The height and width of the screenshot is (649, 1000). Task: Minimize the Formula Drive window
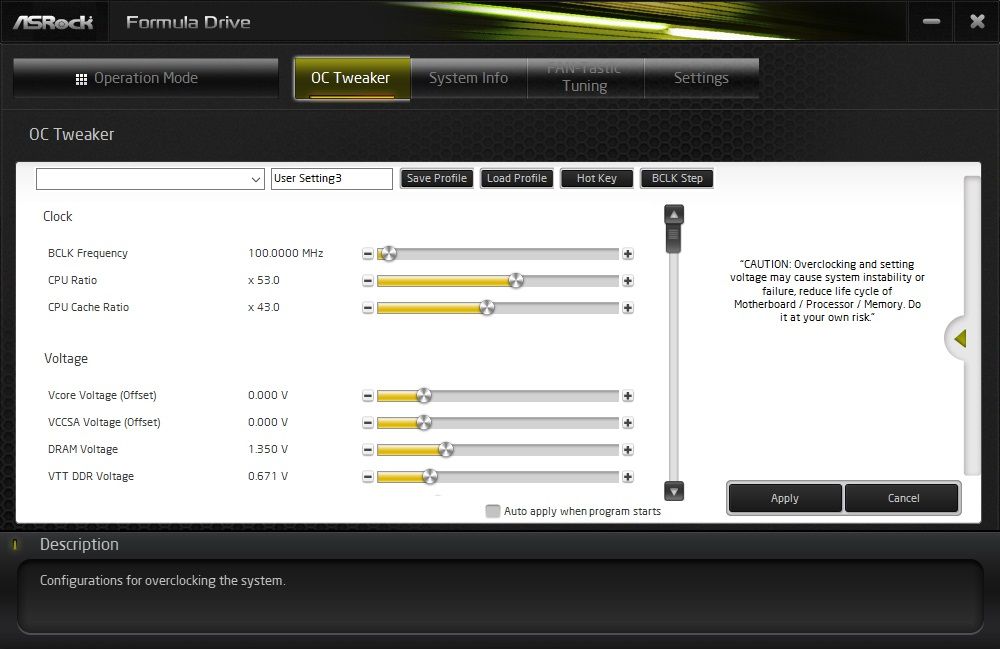(931, 22)
